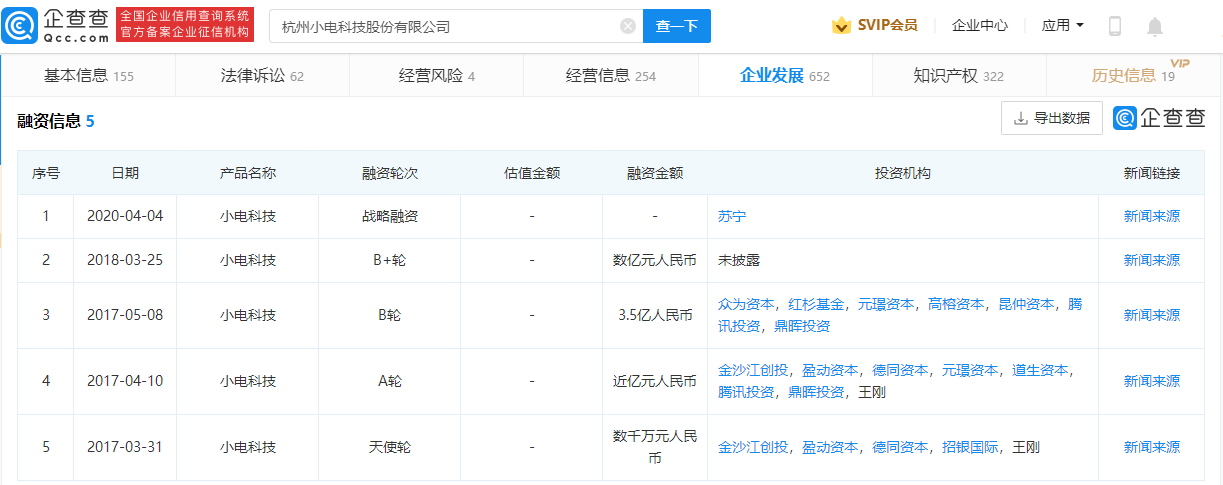Click the 导出数据 export button
Image resolution: width=1223 pixels, height=485 pixels.
coord(1052,118)
